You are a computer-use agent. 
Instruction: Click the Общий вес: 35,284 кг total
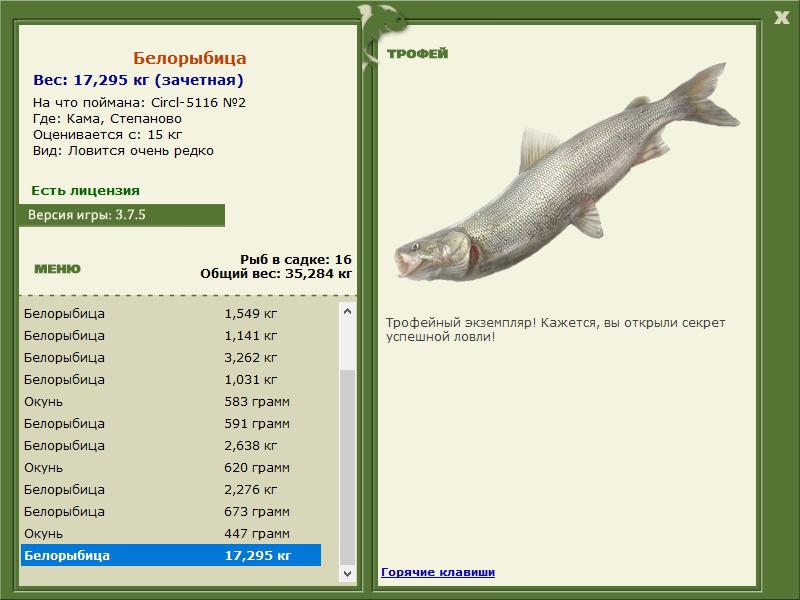(276, 273)
